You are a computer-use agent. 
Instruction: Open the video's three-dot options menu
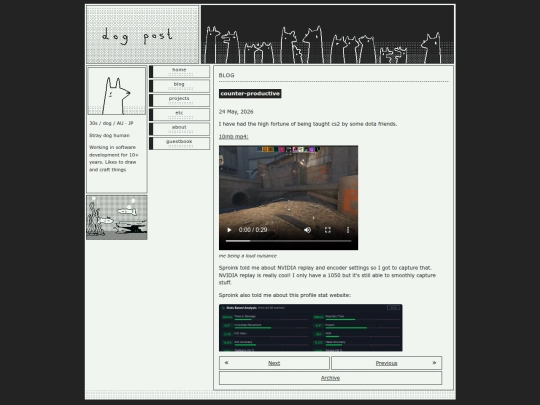click(x=348, y=230)
